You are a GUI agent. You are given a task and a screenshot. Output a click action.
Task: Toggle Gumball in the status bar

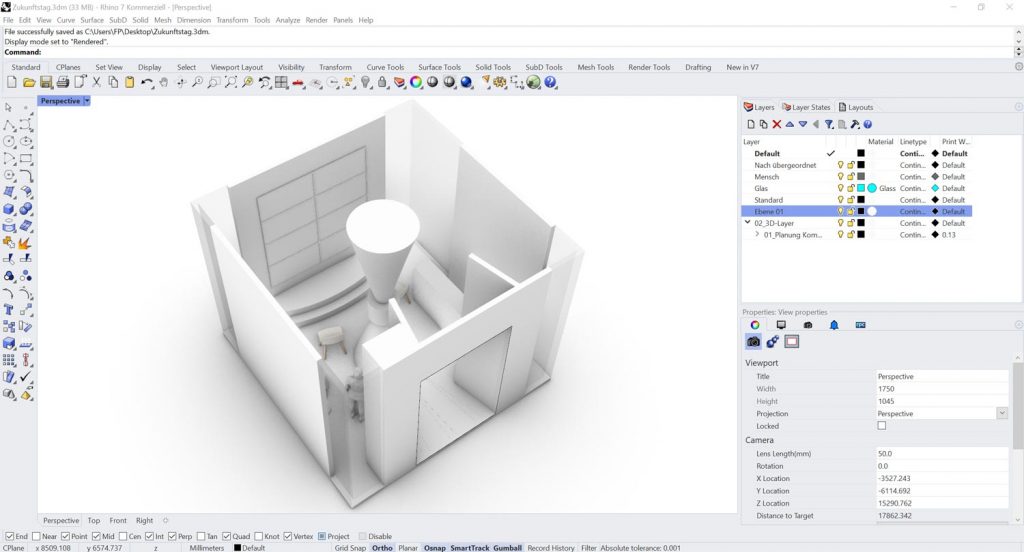[x=507, y=548]
